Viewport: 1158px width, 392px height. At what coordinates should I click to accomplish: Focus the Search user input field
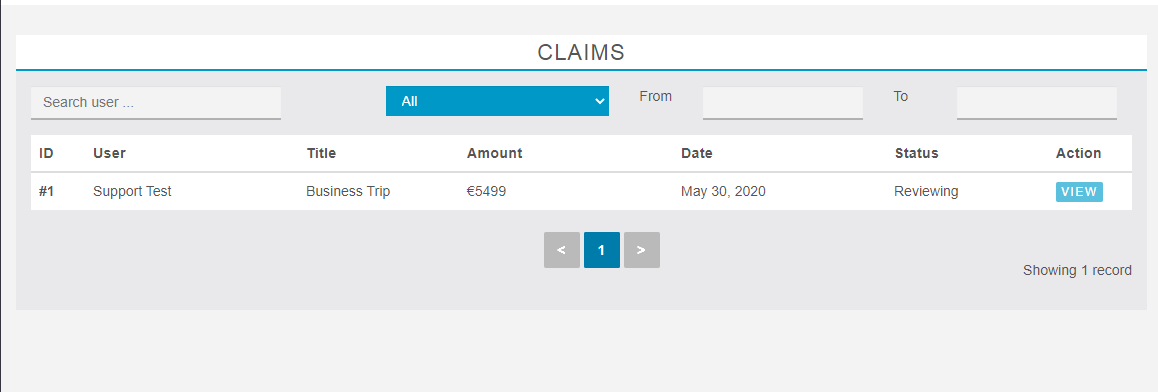(x=156, y=103)
